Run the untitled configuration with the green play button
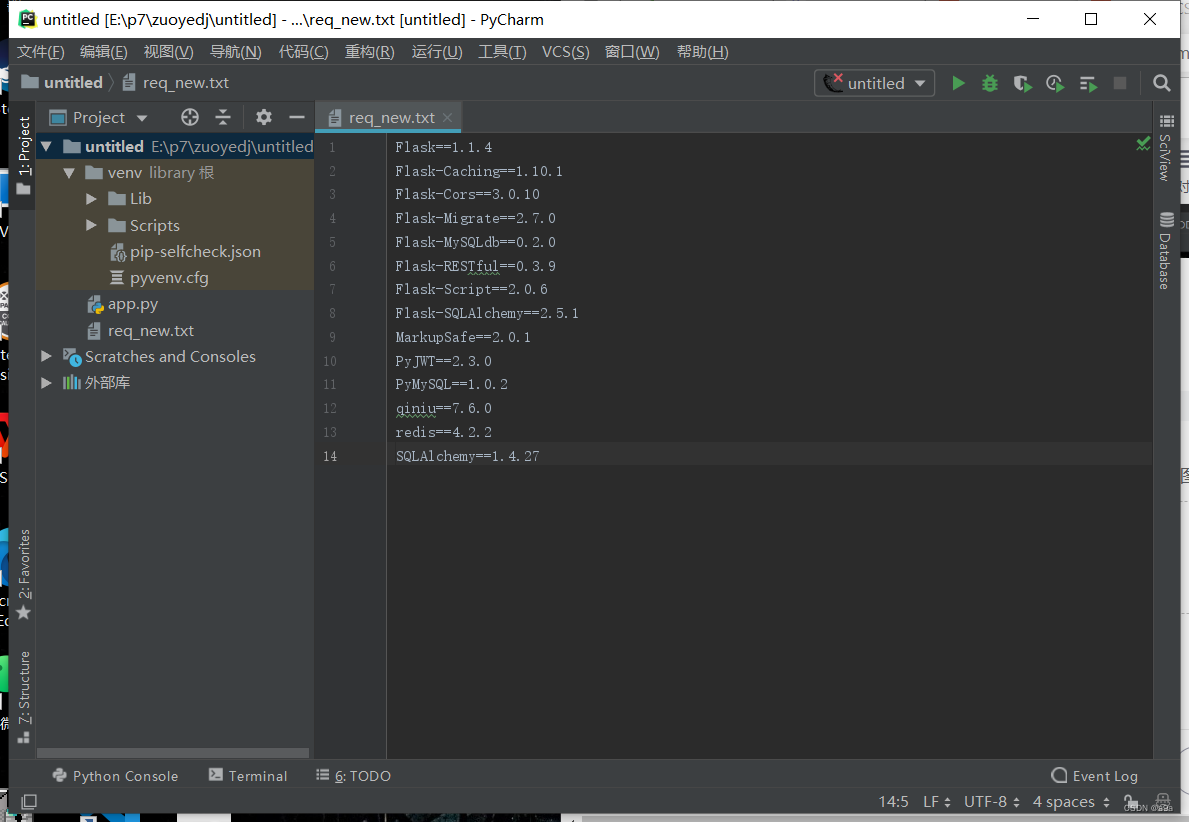1189x822 pixels. (958, 83)
